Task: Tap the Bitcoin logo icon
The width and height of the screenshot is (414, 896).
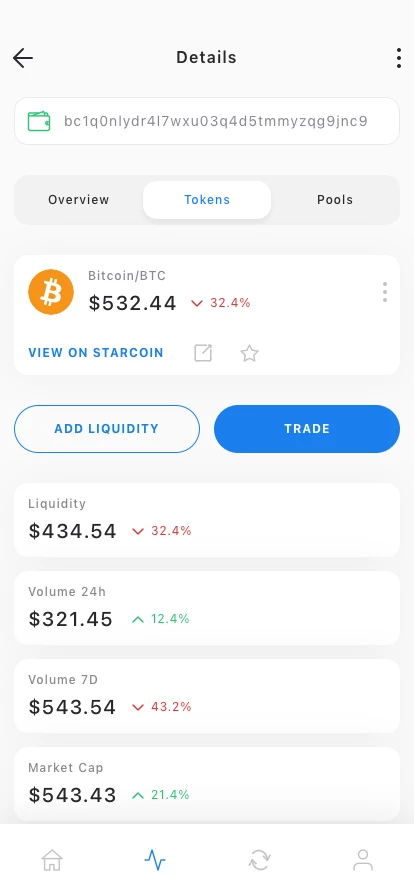Action: (51, 292)
